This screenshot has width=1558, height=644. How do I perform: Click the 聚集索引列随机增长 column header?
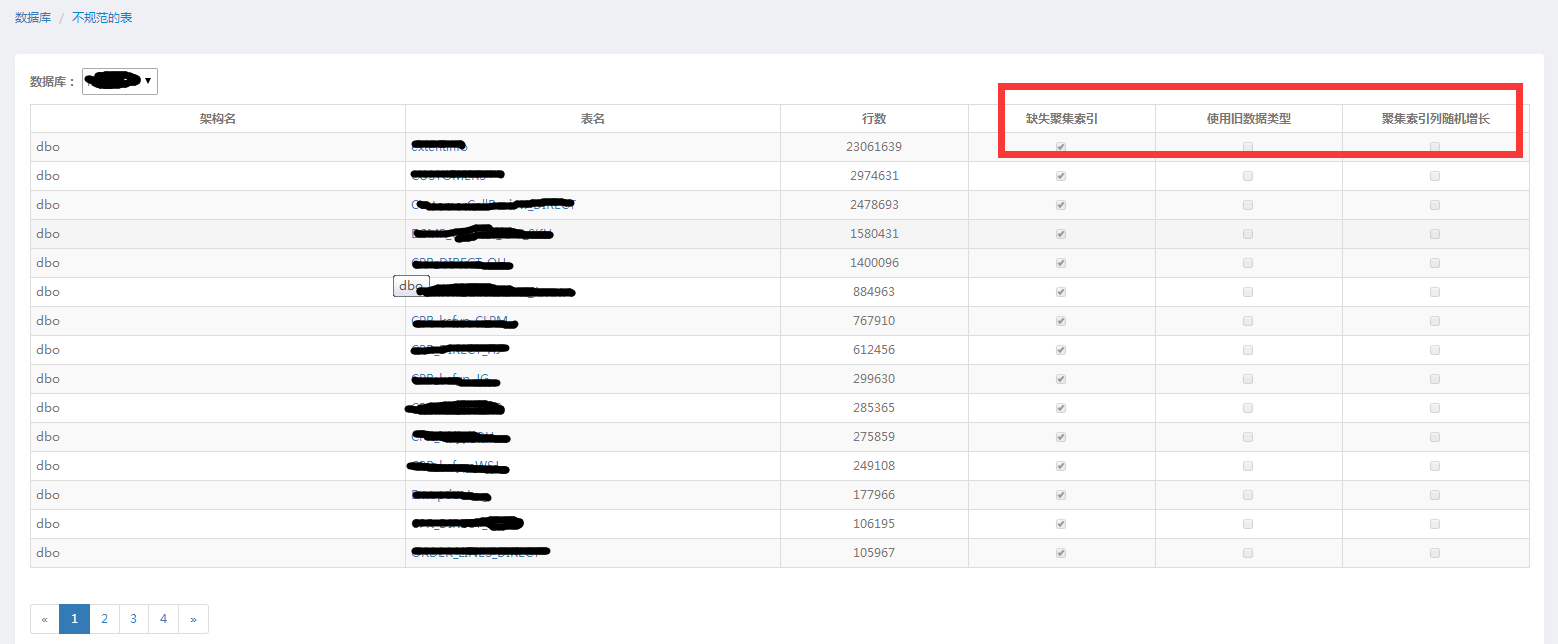[1436, 118]
